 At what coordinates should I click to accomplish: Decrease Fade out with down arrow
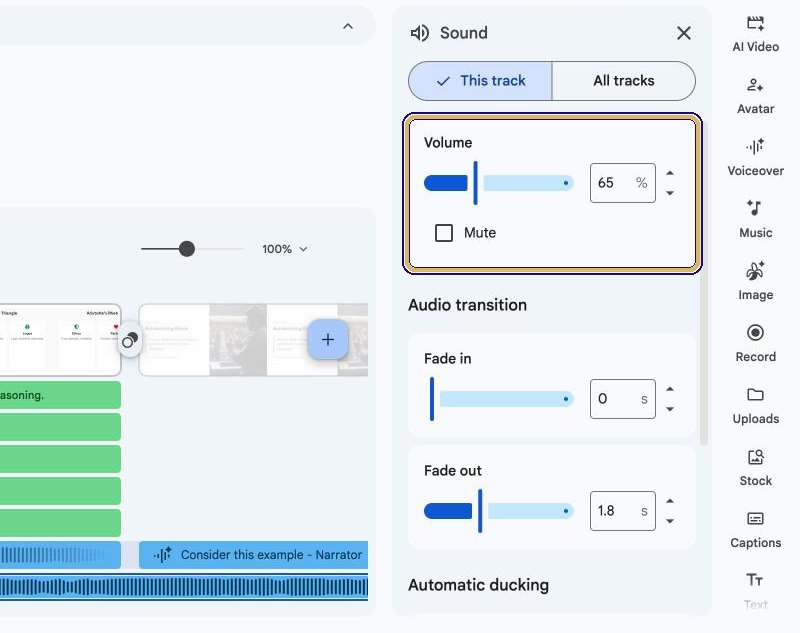tap(670, 521)
